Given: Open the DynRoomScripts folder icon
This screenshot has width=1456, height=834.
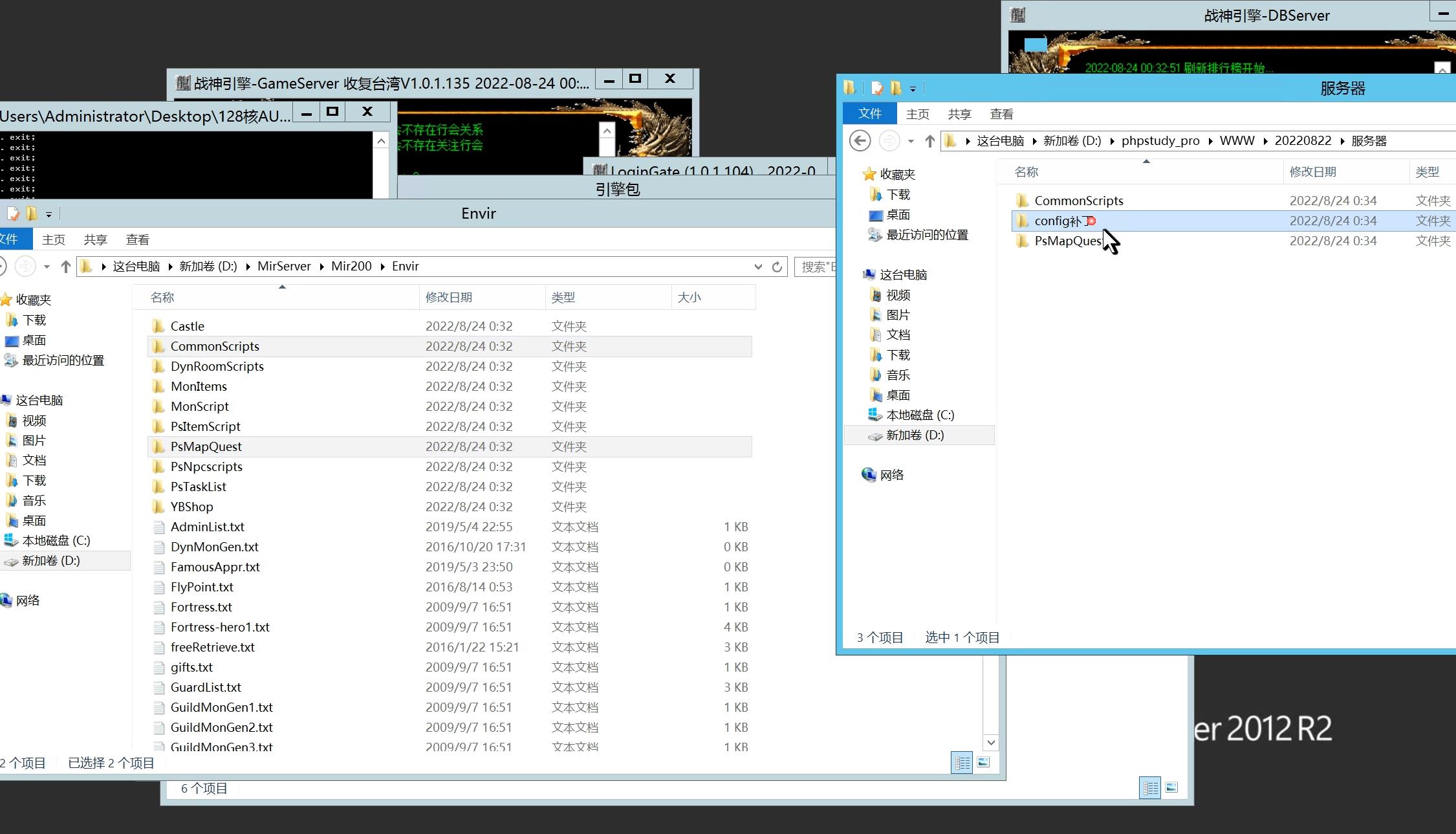Looking at the screenshot, I should (158, 366).
